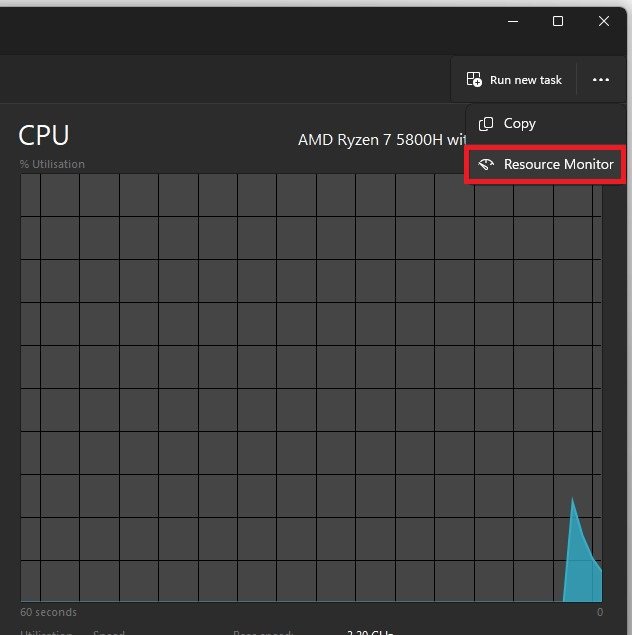
Task: Choose Copy from the dropdown menu
Action: coord(519,124)
